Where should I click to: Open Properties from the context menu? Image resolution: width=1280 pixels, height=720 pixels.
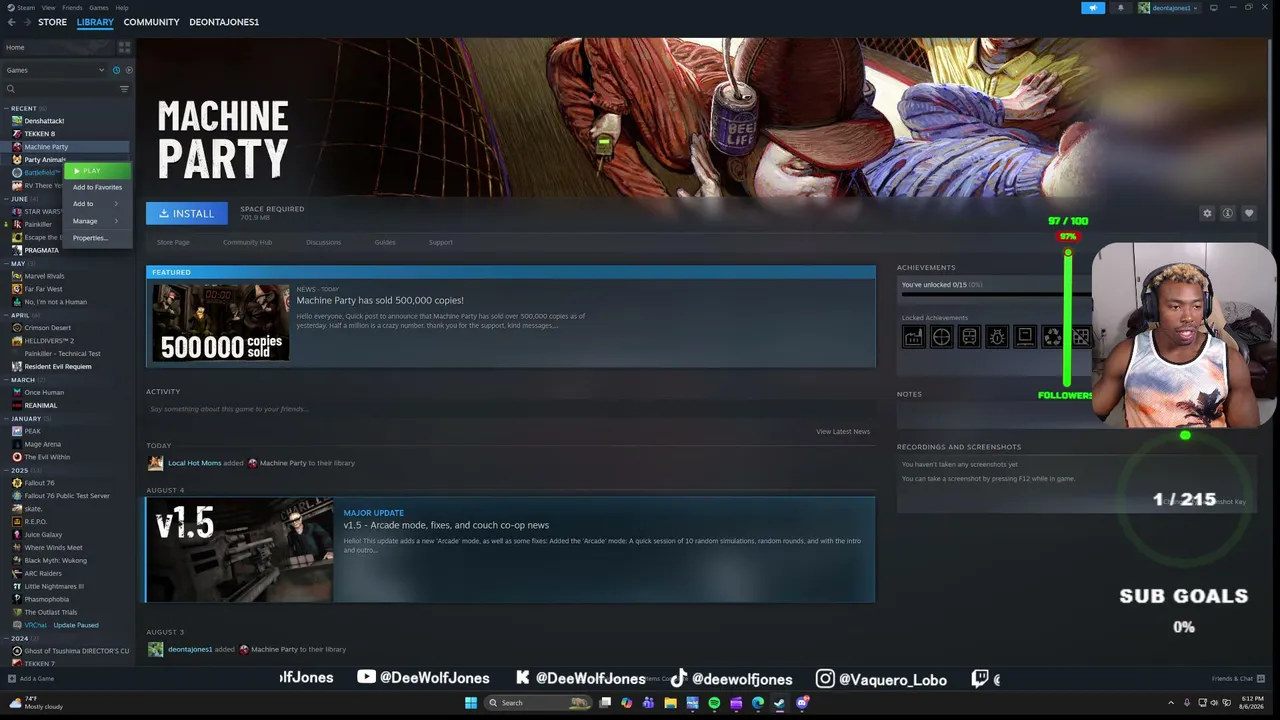click(x=98, y=238)
